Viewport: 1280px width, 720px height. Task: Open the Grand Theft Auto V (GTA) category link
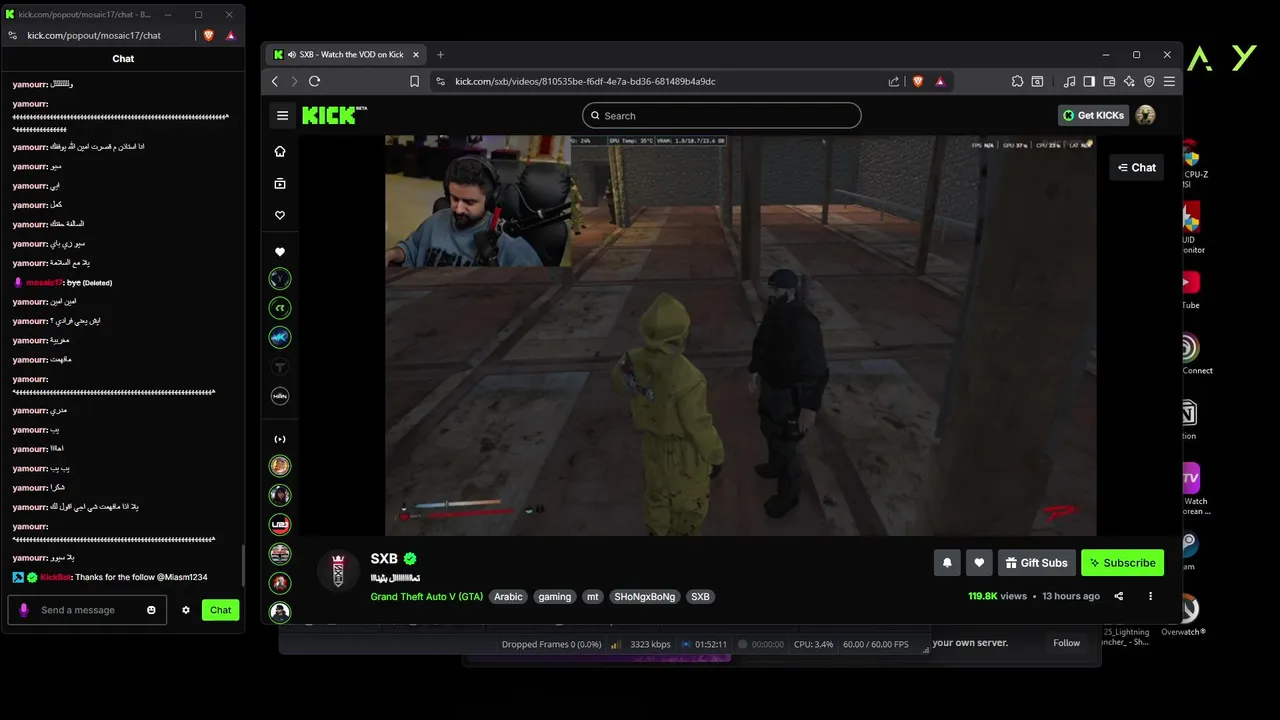pos(427,597)
